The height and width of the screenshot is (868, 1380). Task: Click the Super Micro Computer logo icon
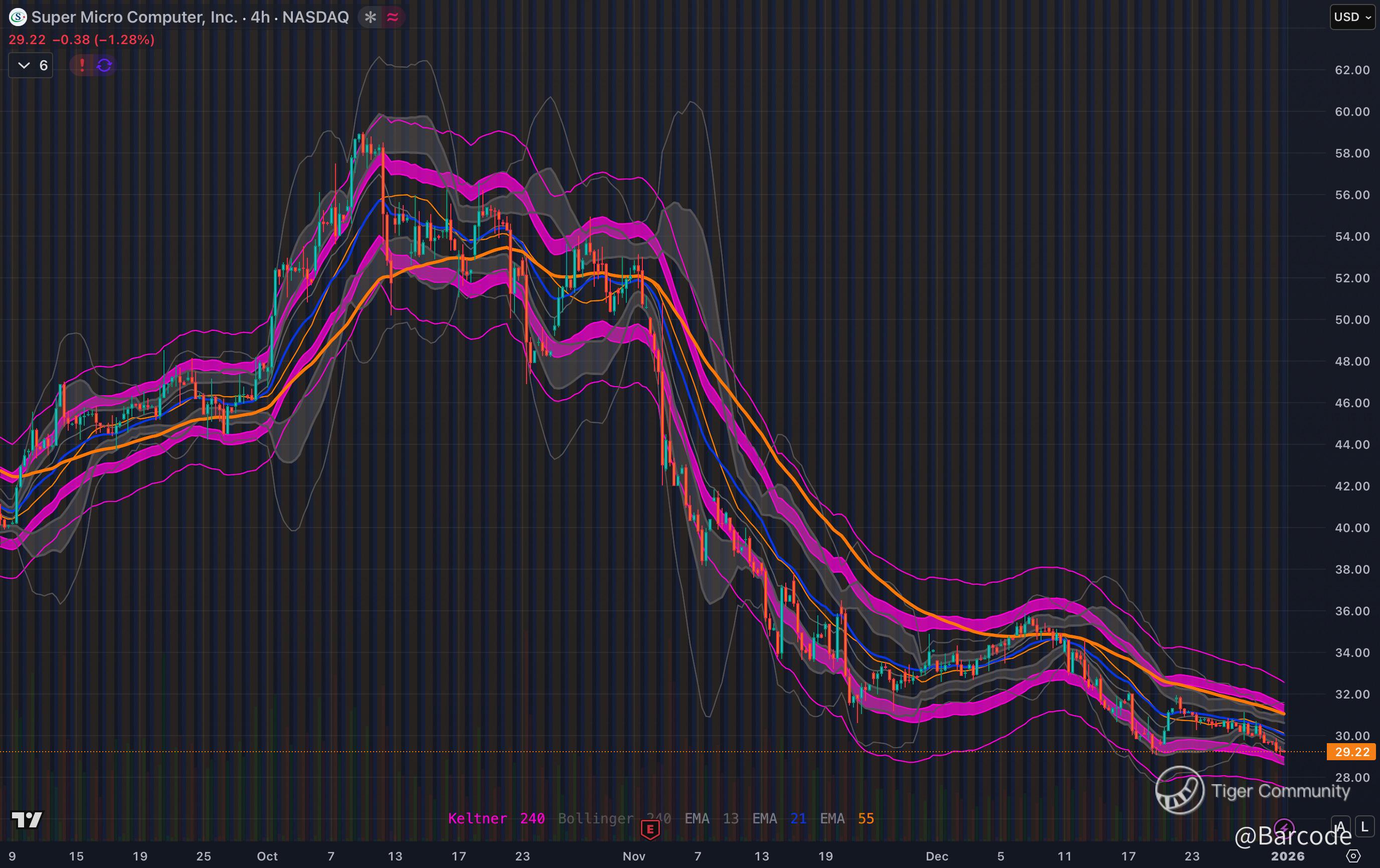click(x=18, y=17)
